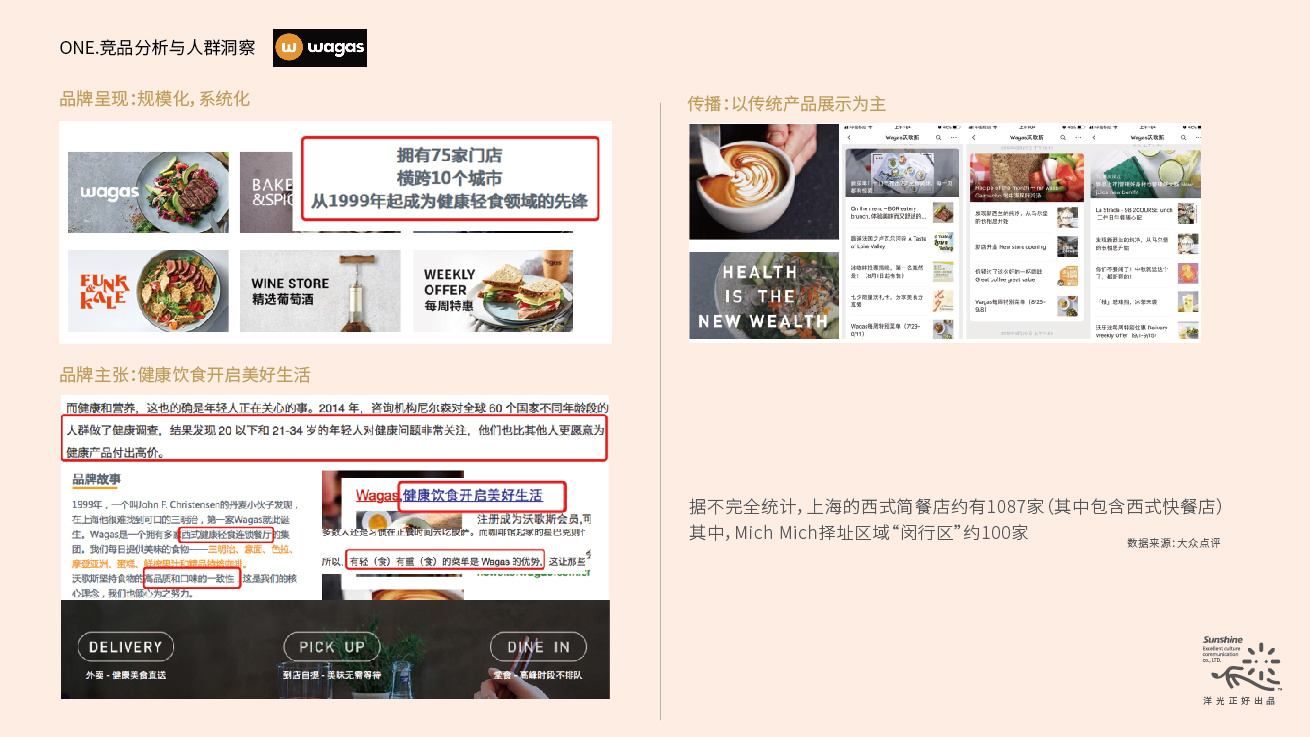Open the '七夕限量庆礼卡' article row

point(902,300)
